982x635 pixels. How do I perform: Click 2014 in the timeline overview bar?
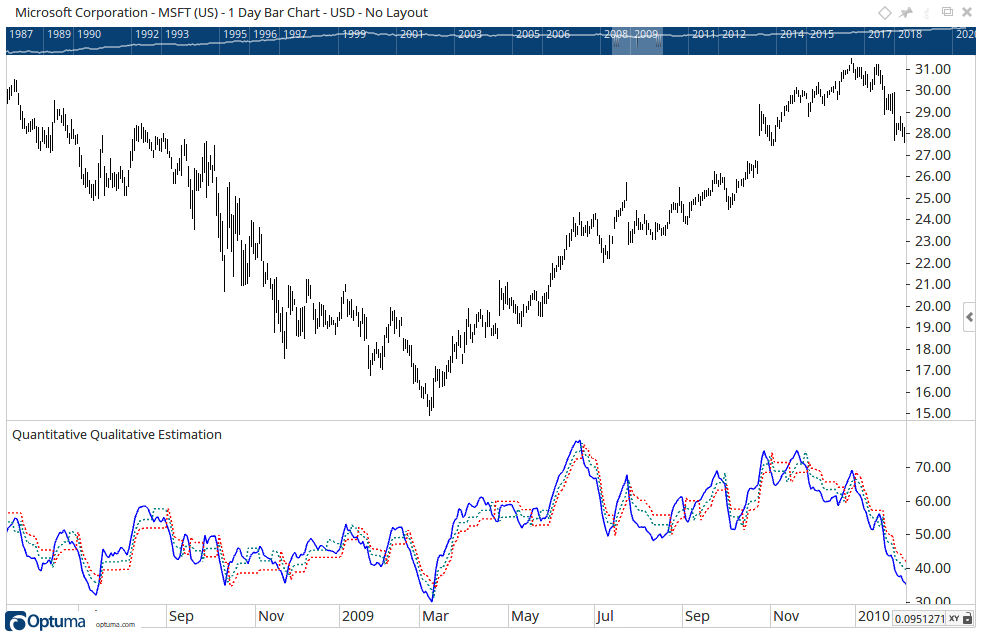click(x=792, y=34)
